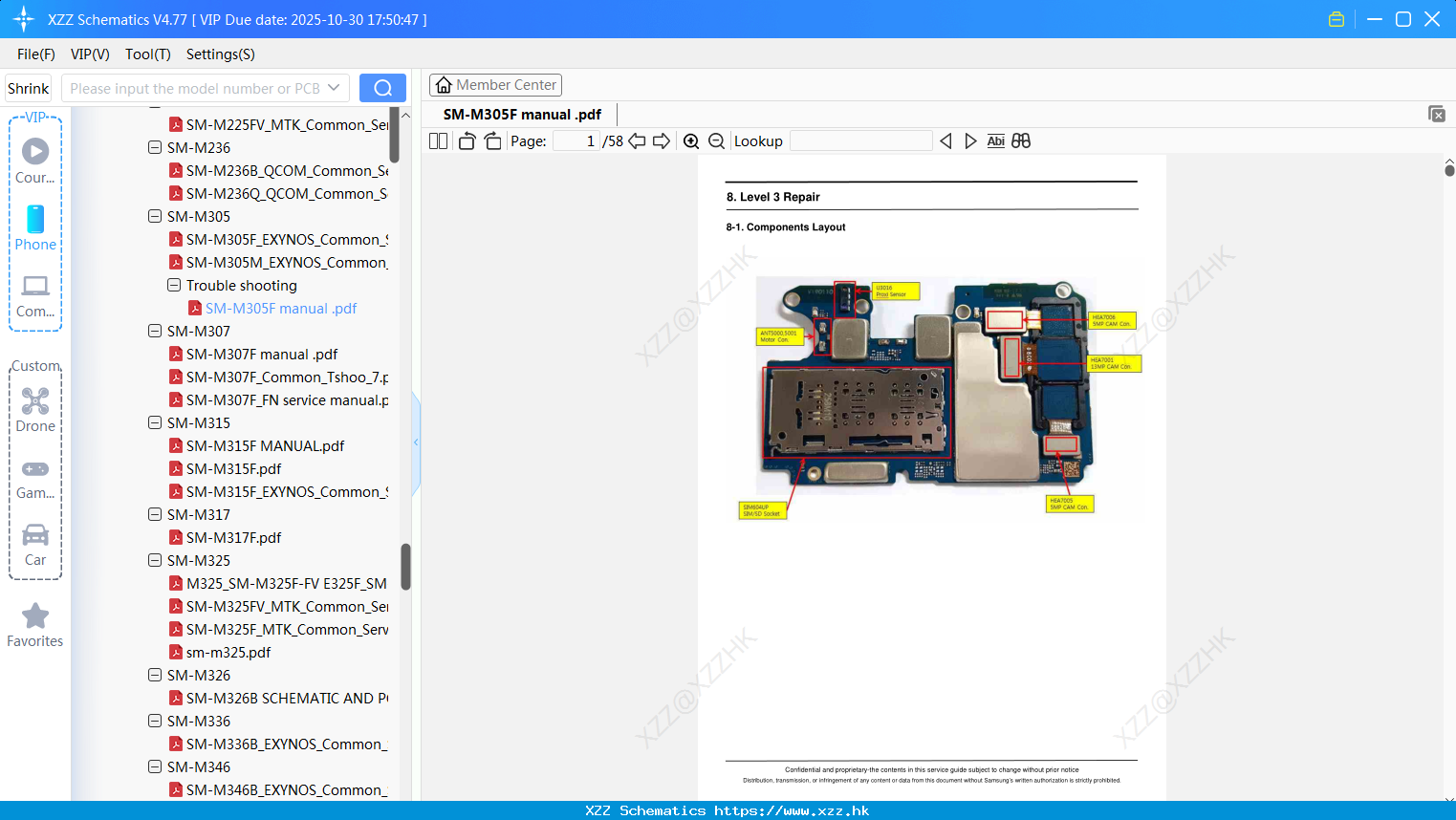This screenshot has height=820, width=1456.
Task: Click the Shrink button
Action: (x=28, y=88)
